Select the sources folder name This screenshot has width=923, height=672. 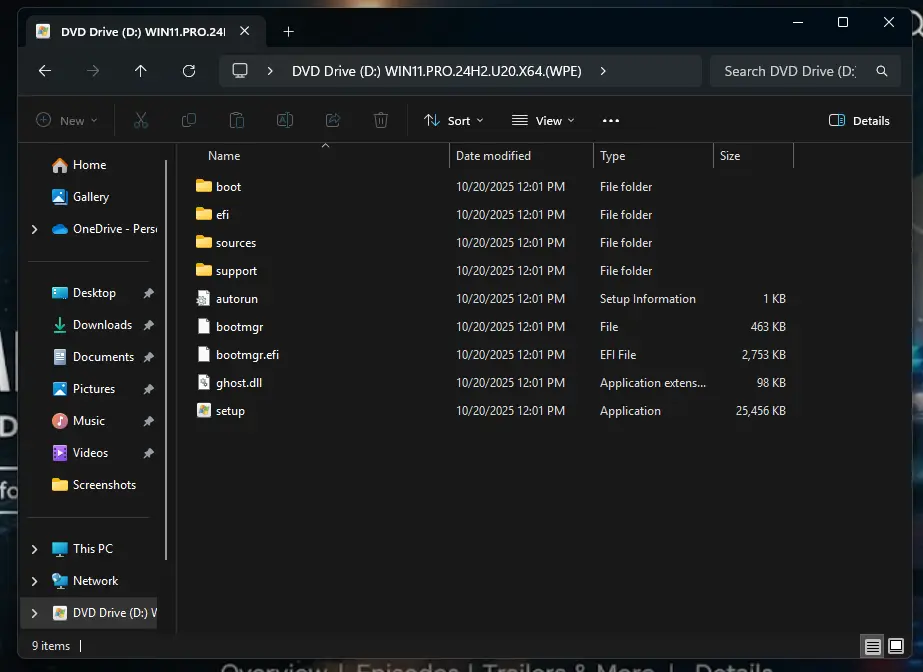coord(236,243)
